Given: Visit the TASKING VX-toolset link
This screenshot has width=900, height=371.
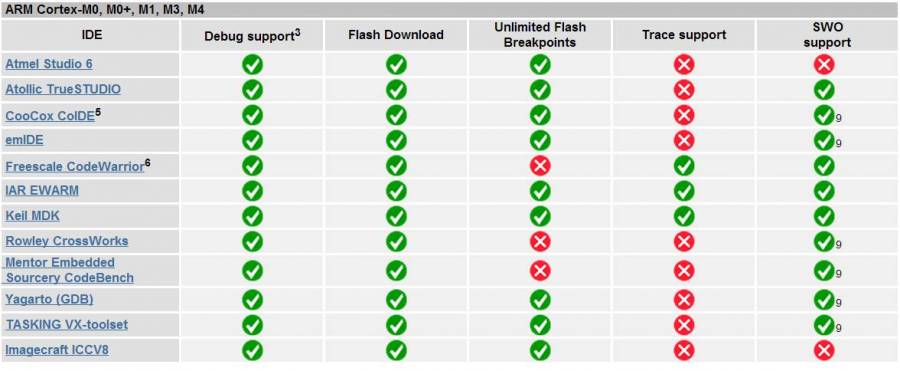Looking at the screenshot, I should (67, 324).
